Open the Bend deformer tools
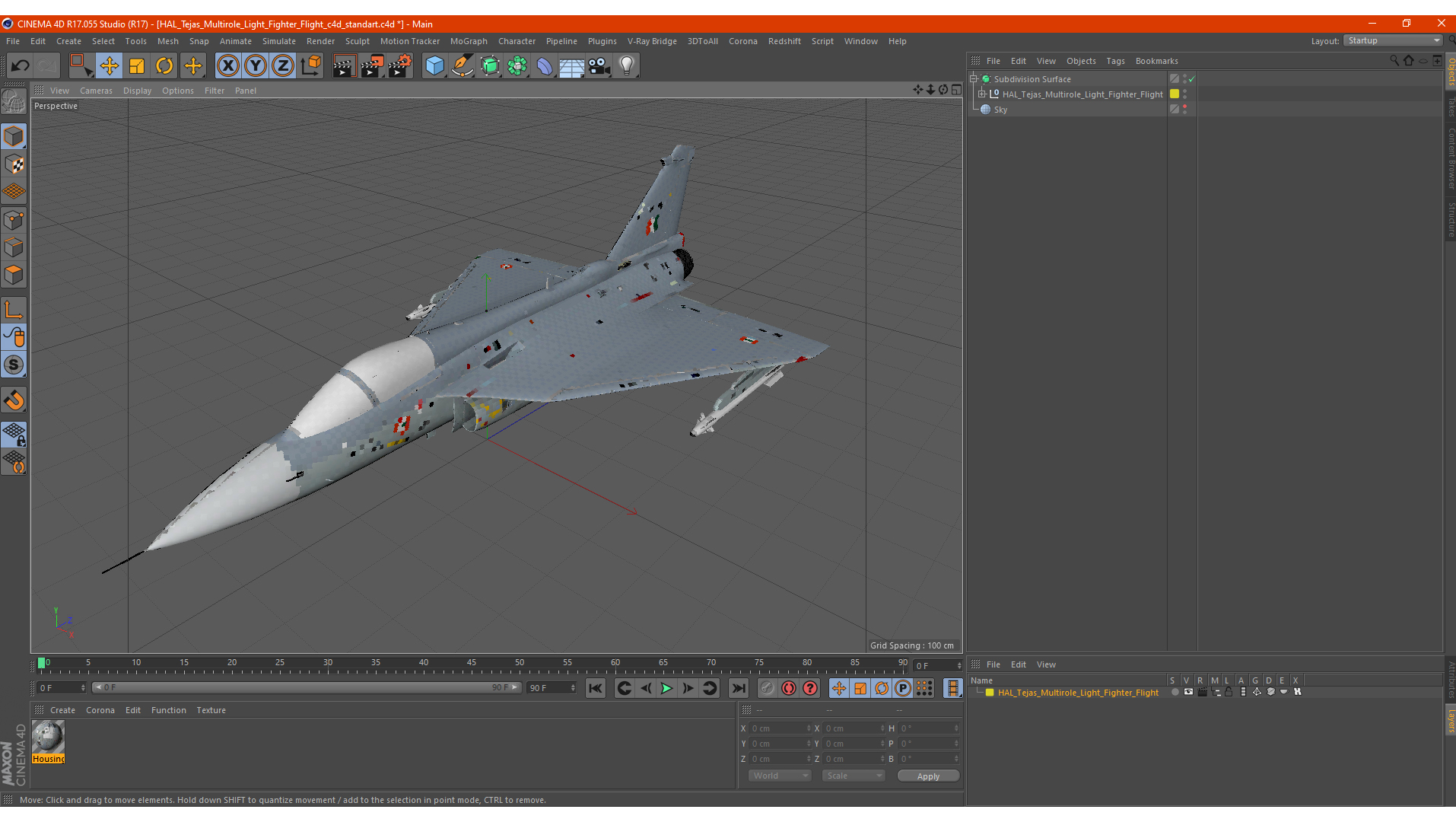 pyautogui.click(x=545, y=66)
